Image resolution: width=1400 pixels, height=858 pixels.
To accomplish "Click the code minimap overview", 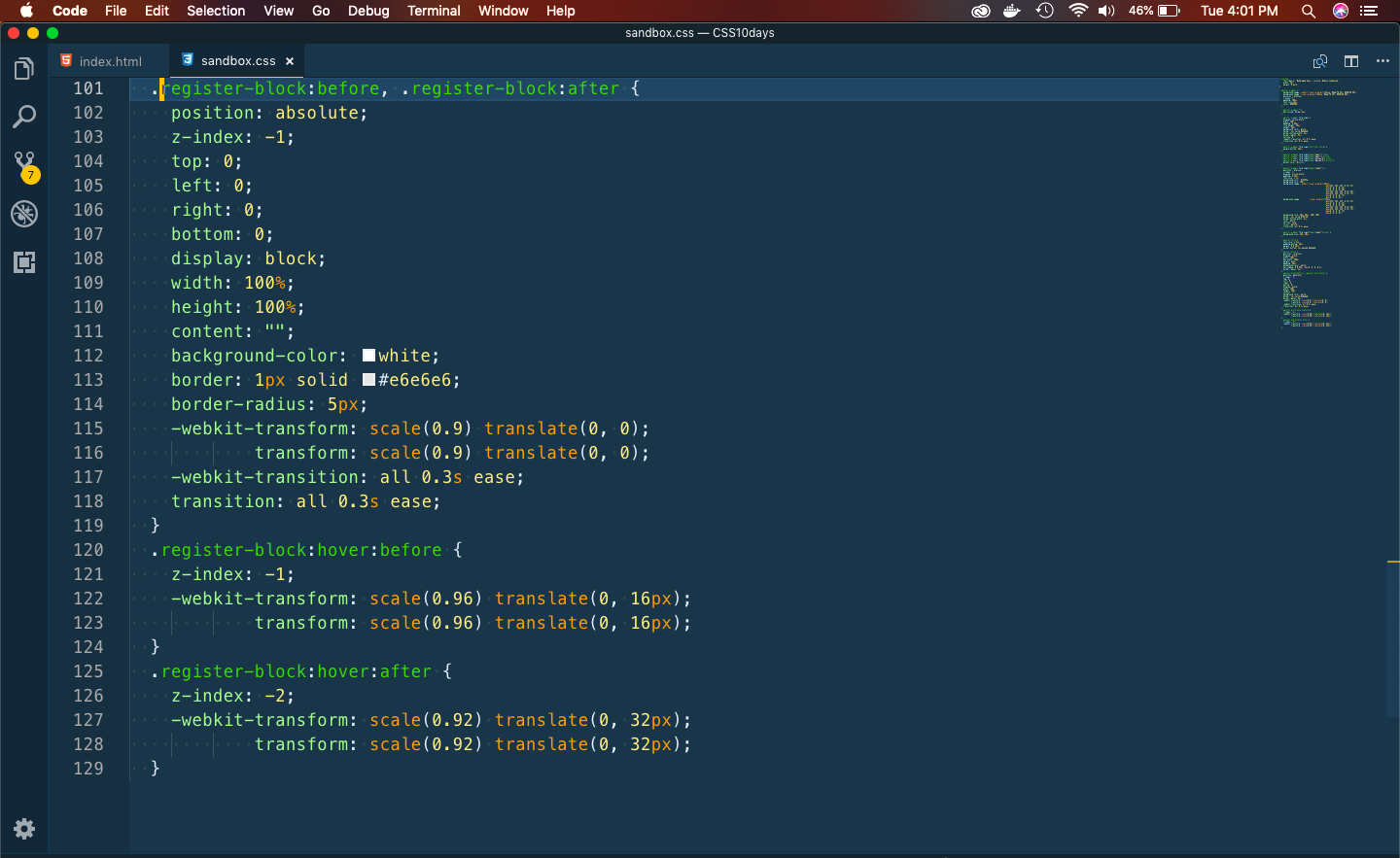I will tap(1318, 204).
